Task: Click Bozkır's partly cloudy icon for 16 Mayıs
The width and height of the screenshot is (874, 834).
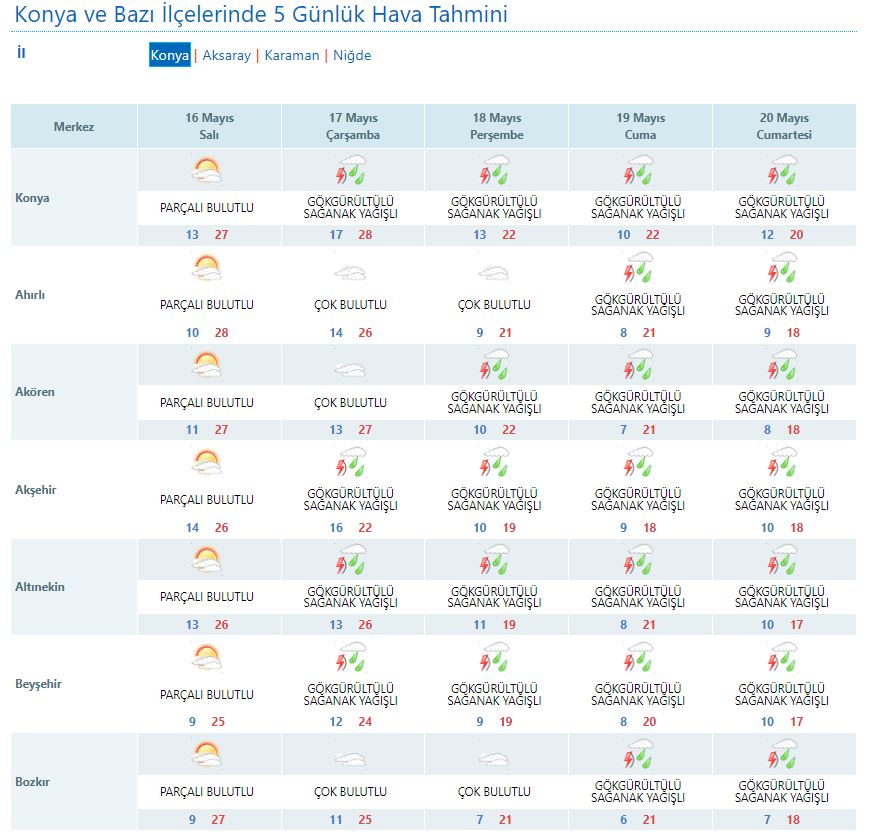Action: (x=207, y=755)
